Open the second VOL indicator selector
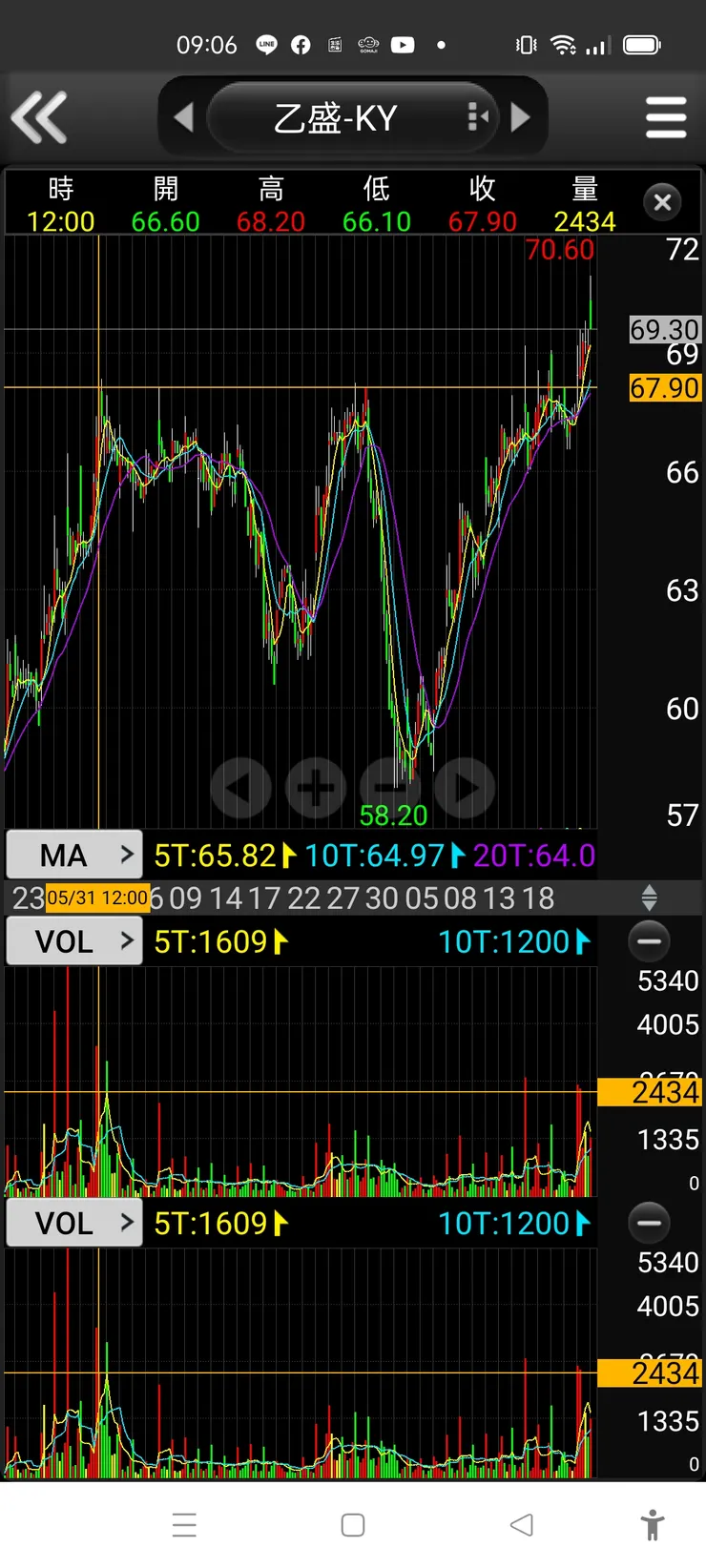706x1568 pixels. click(74, 1223)
